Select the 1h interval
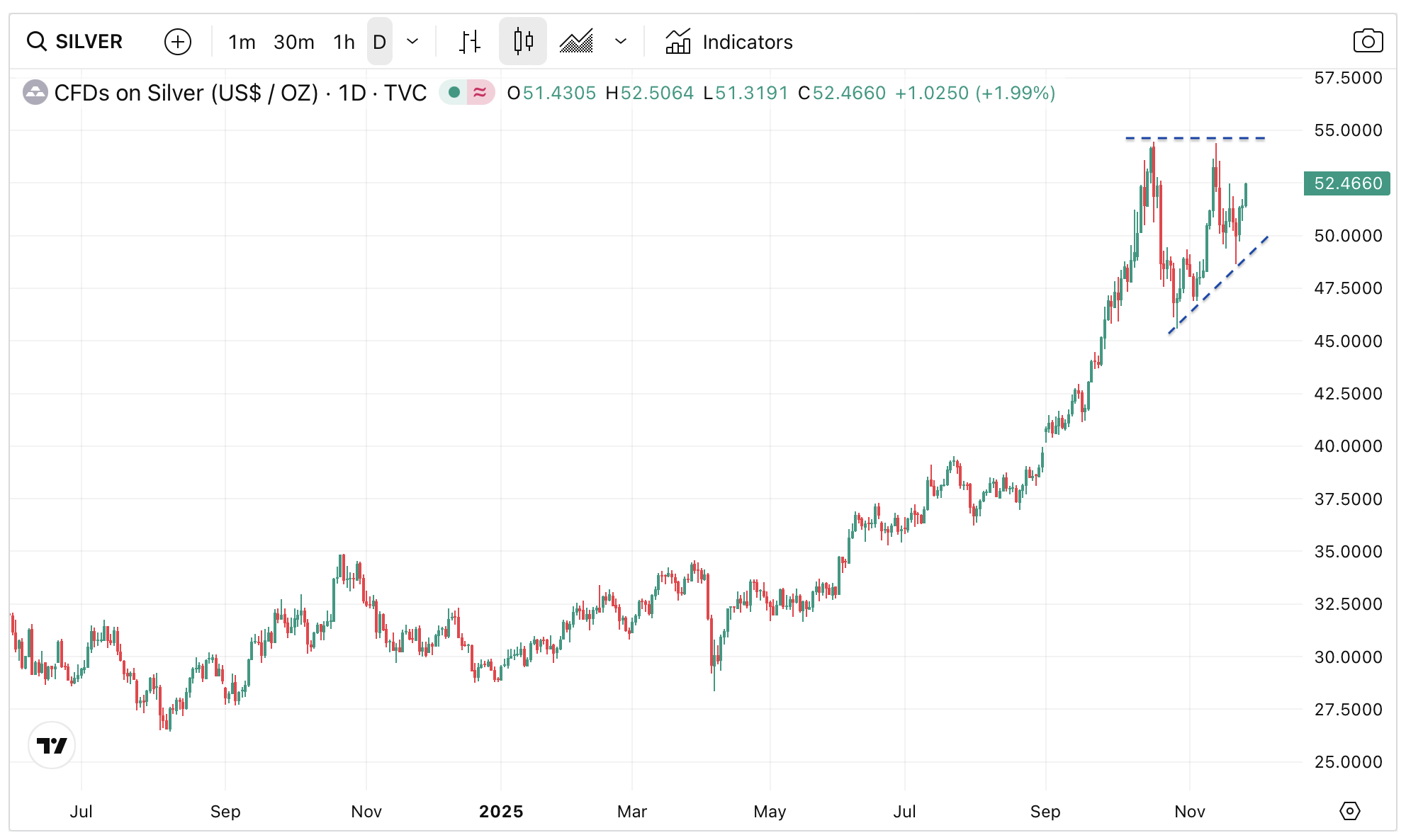The image size is (1406, 840). 344,42
